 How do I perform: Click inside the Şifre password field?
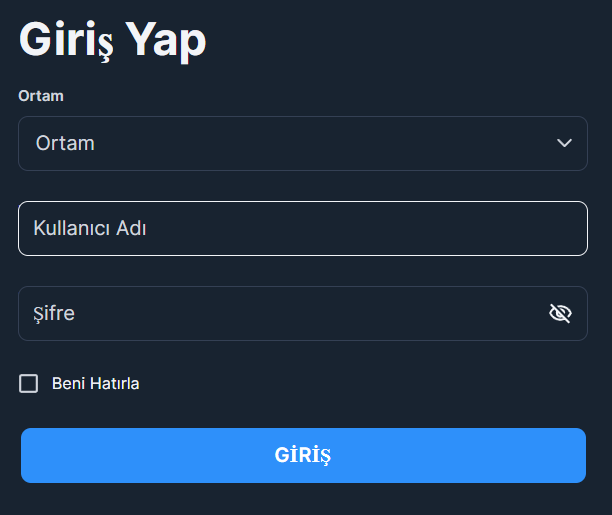click(303, 314)
